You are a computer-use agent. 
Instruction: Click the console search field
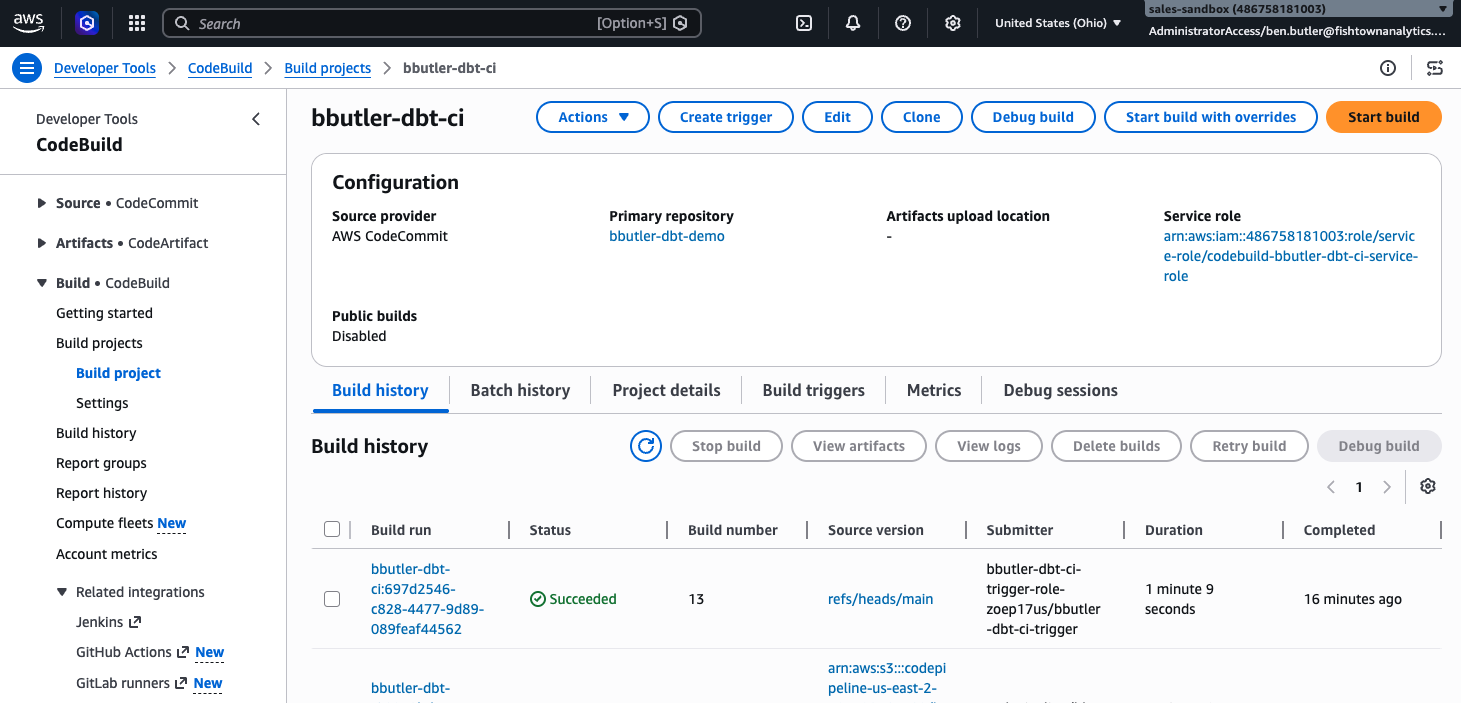pos(432,23)
